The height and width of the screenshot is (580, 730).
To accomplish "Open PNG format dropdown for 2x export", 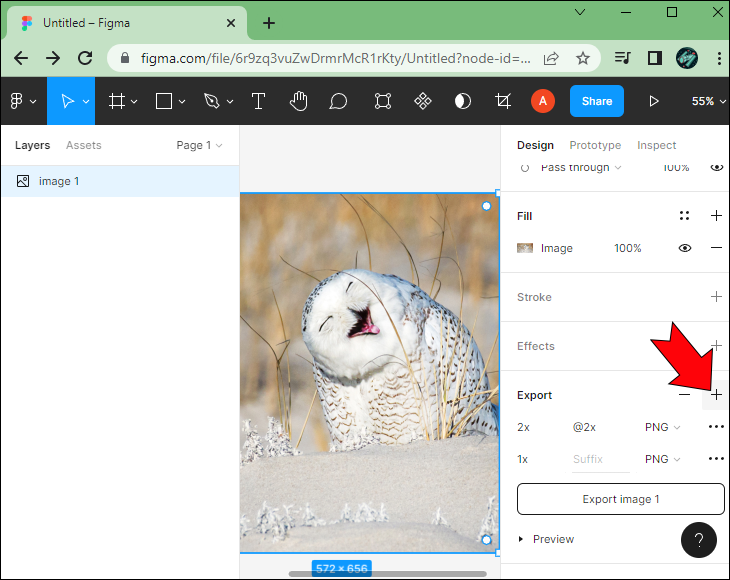I will click(662, 427).
